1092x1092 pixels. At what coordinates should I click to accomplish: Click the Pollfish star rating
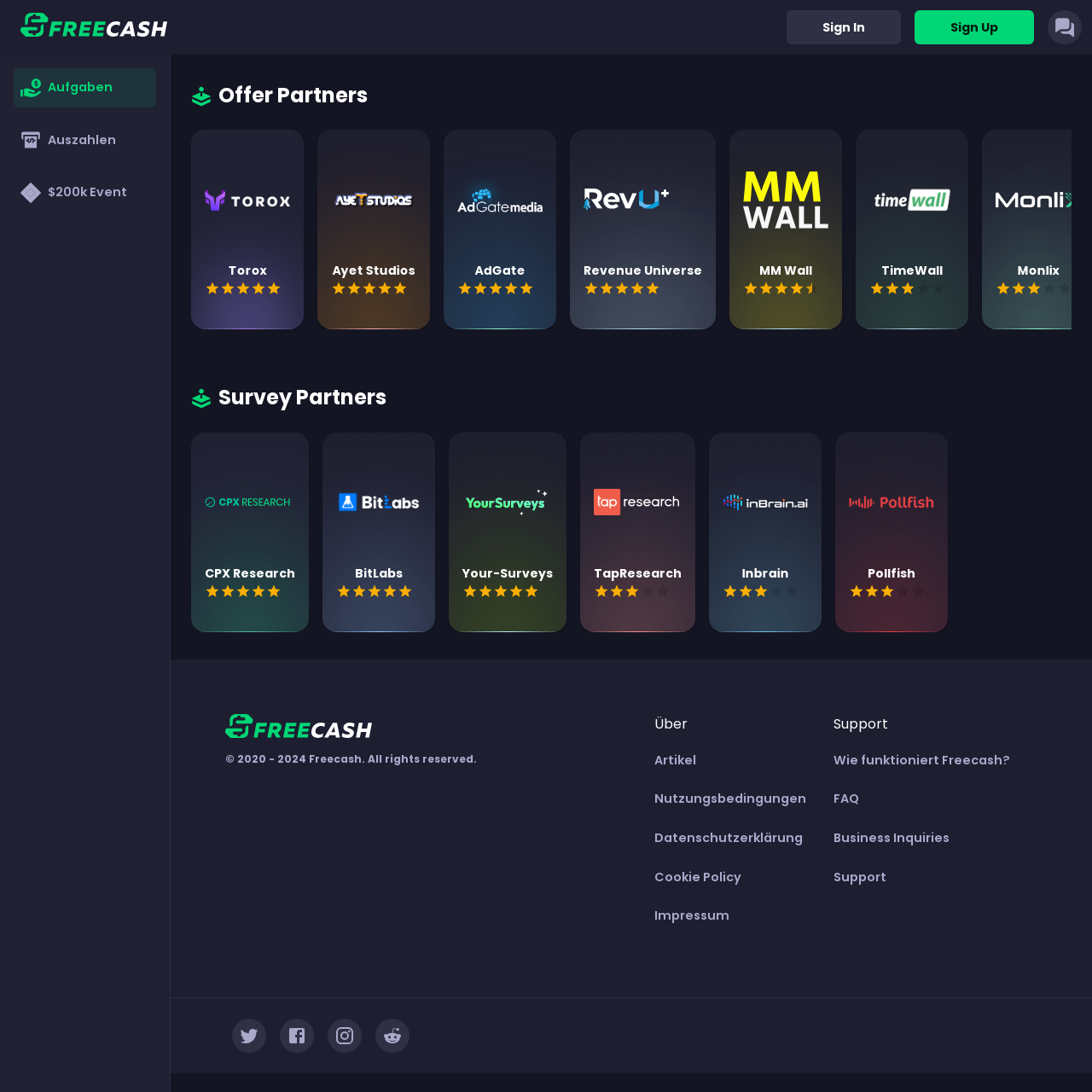(887, 591)
